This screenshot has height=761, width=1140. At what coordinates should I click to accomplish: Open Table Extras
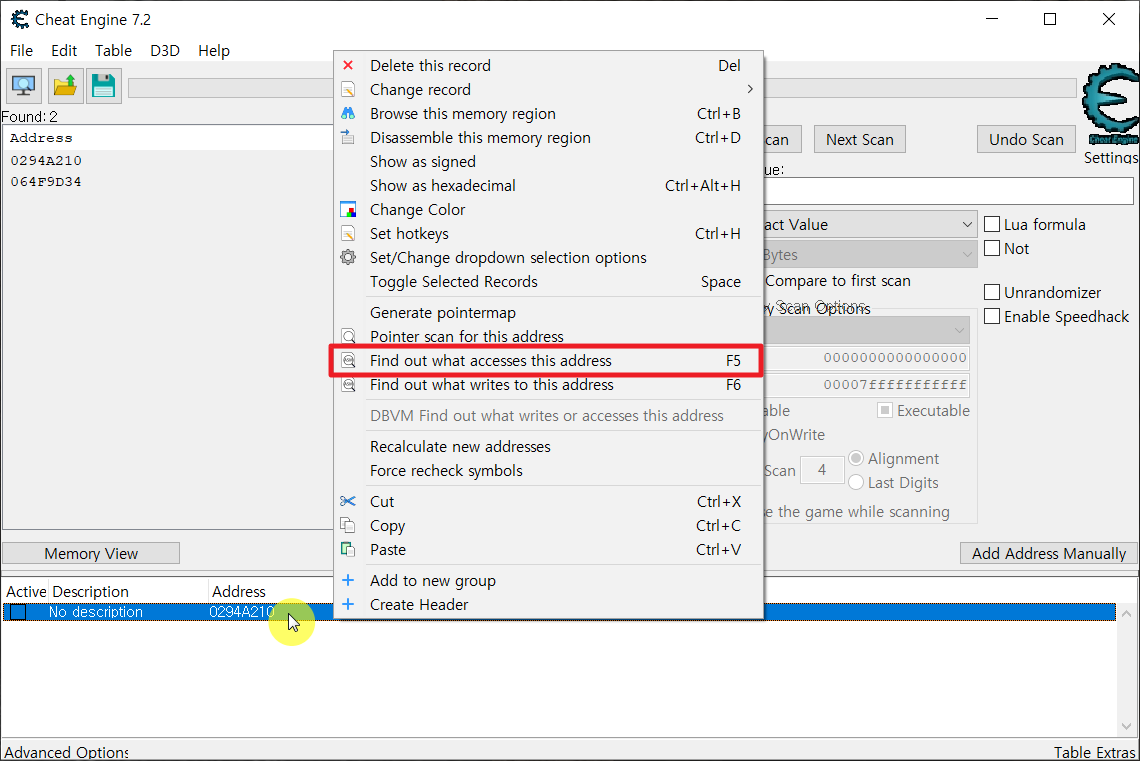point(1094,752)
